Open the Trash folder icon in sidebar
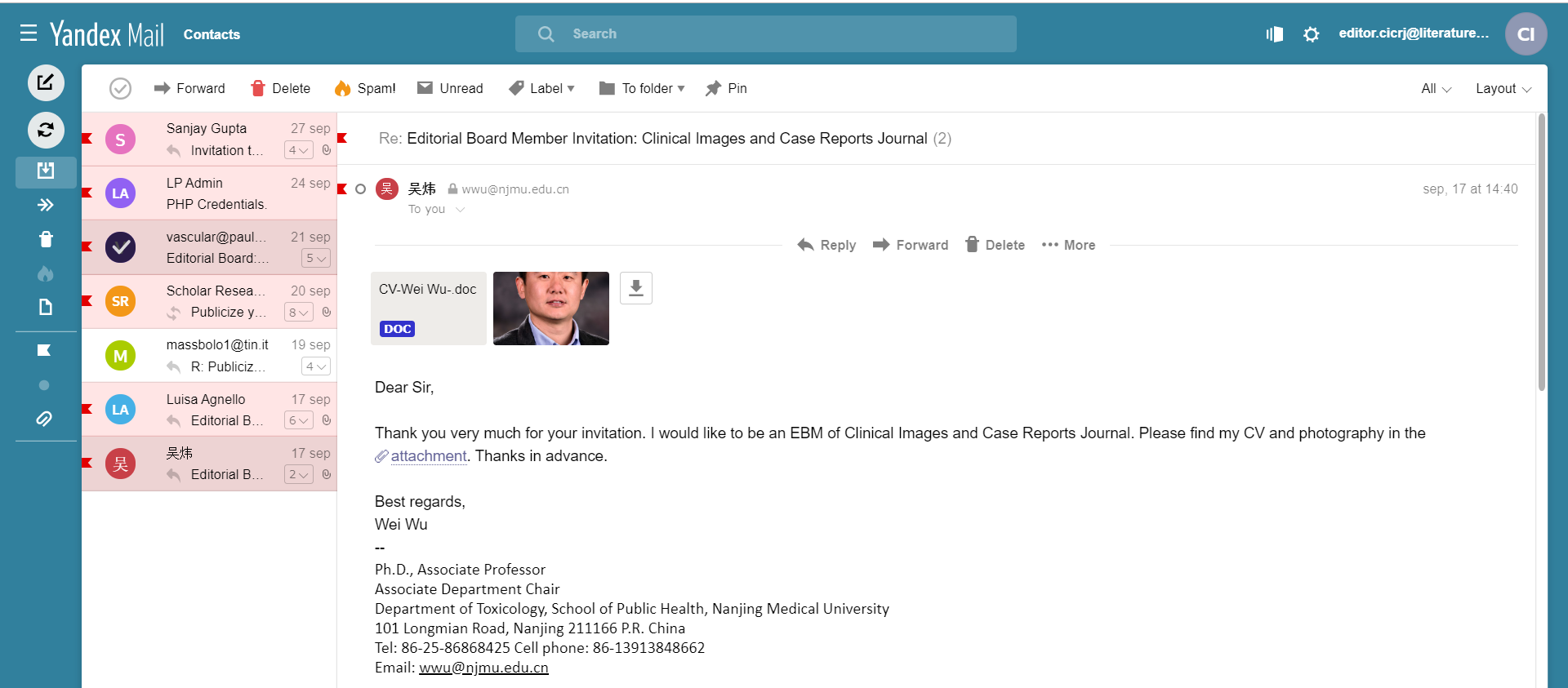Image resolution: width=1568 pixels, height=688 pixels. click(46, 239)
